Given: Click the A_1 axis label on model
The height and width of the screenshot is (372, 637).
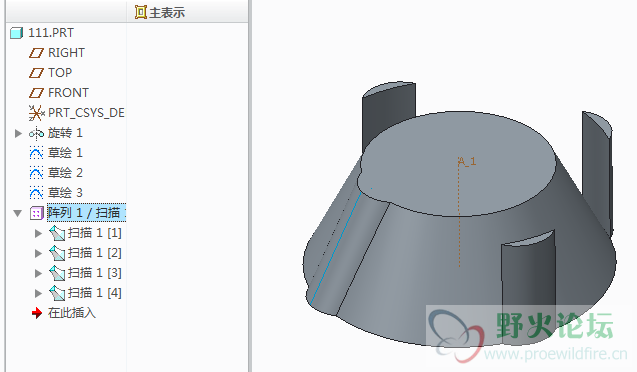Looking at the screenshot, I should (x=467, y=162).
